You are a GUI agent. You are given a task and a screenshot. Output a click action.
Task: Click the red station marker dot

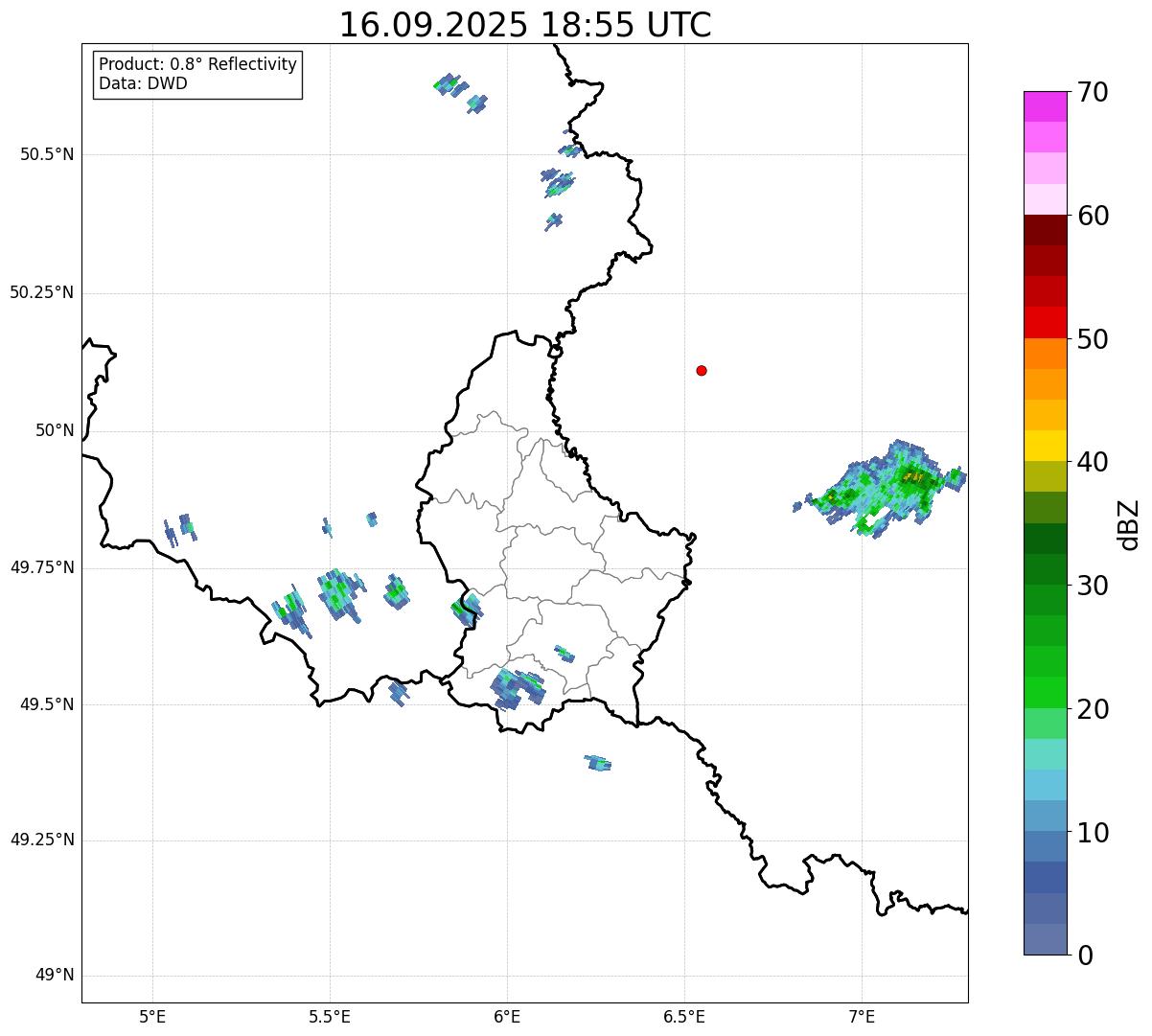pos(702,370)
